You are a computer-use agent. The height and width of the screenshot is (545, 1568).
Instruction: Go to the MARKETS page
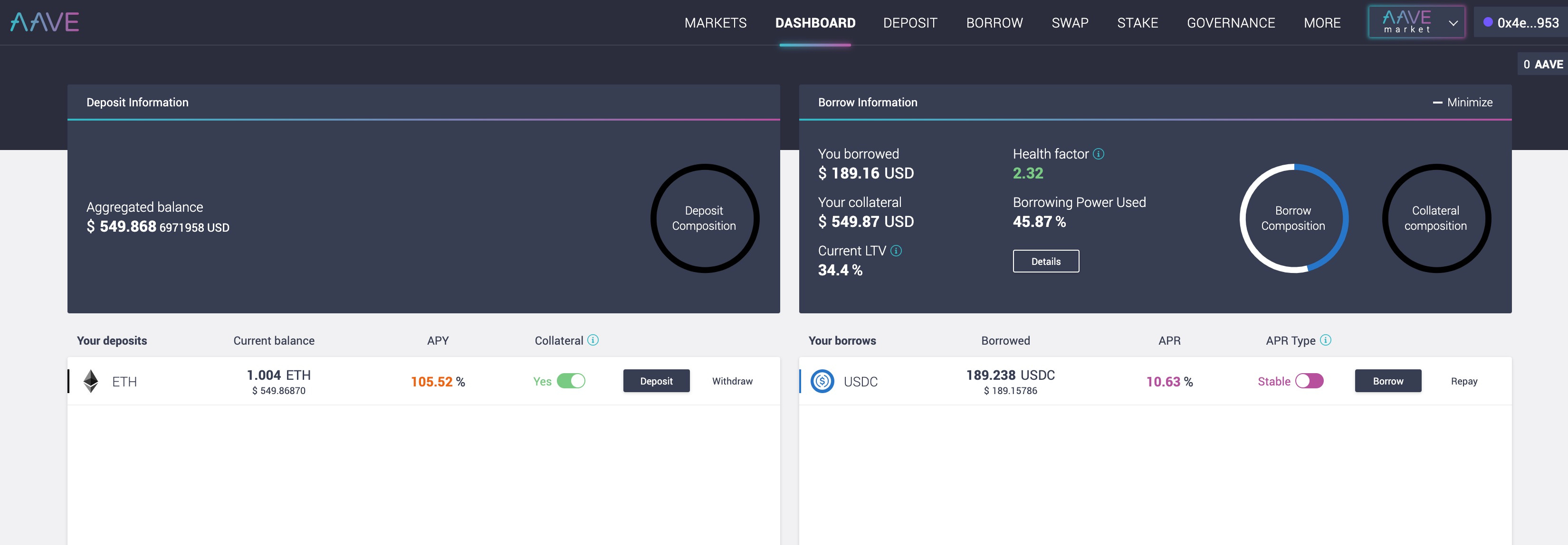tap(715, 23)
